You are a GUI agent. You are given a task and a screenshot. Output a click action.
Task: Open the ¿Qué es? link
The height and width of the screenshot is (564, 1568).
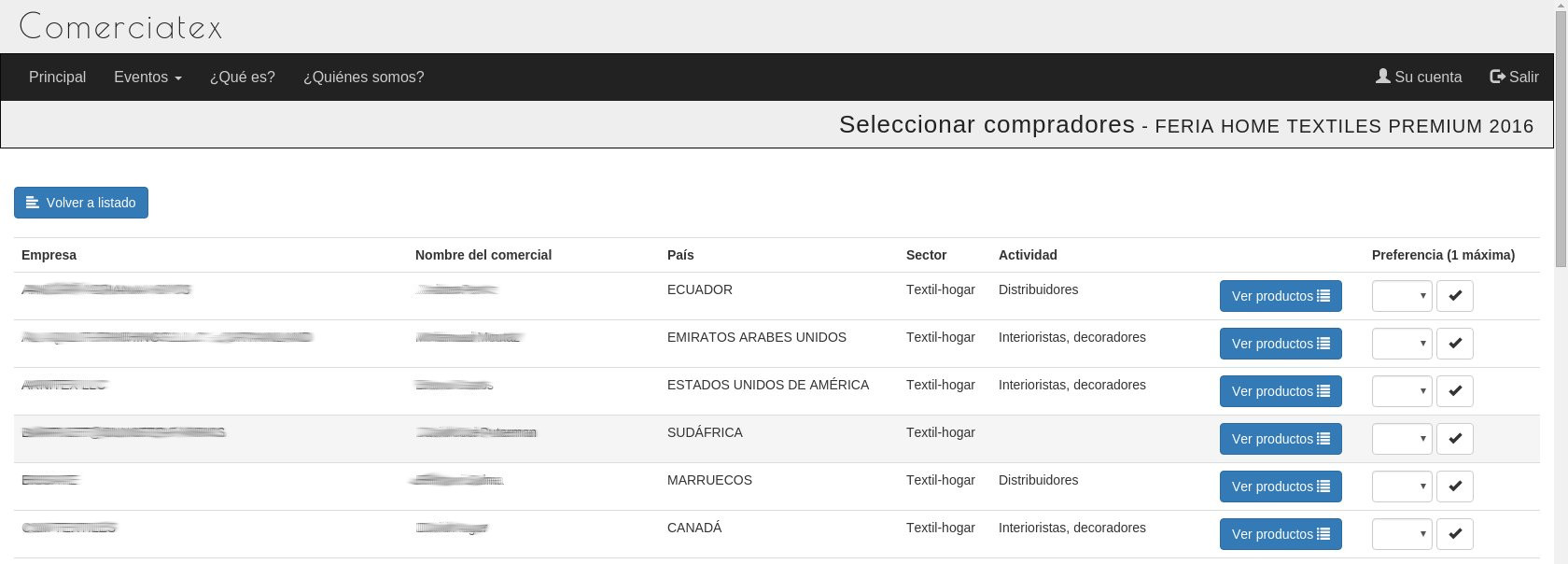pyautogui.click(x=243, y=78)
